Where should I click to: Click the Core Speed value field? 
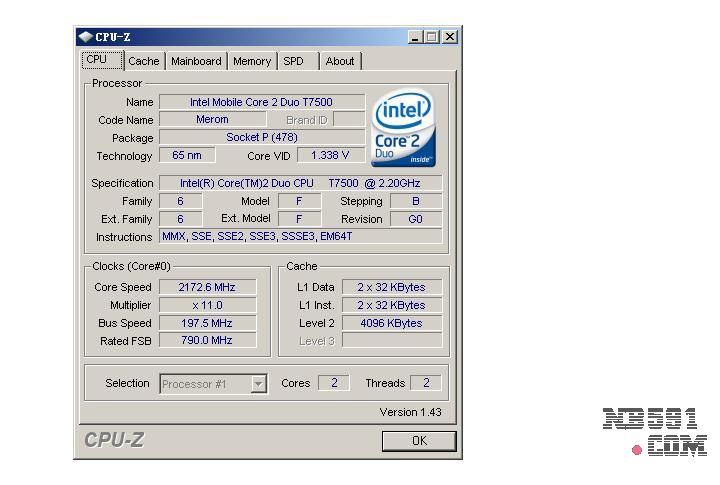tap(207, 287)
